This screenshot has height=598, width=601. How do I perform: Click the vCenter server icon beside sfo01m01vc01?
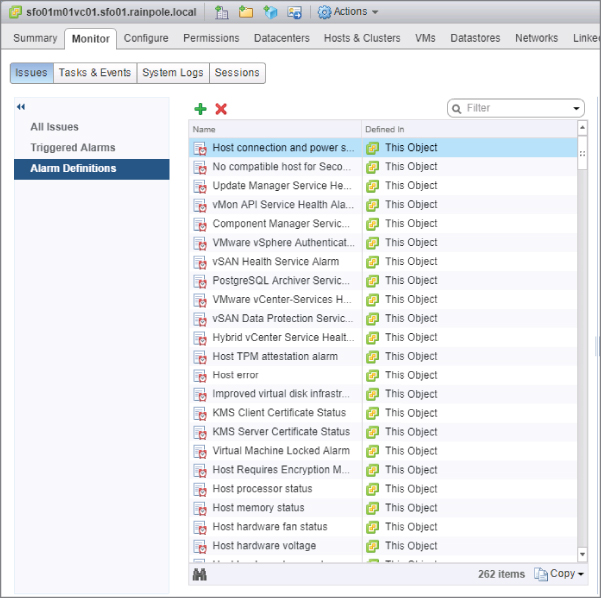point(15,12)
